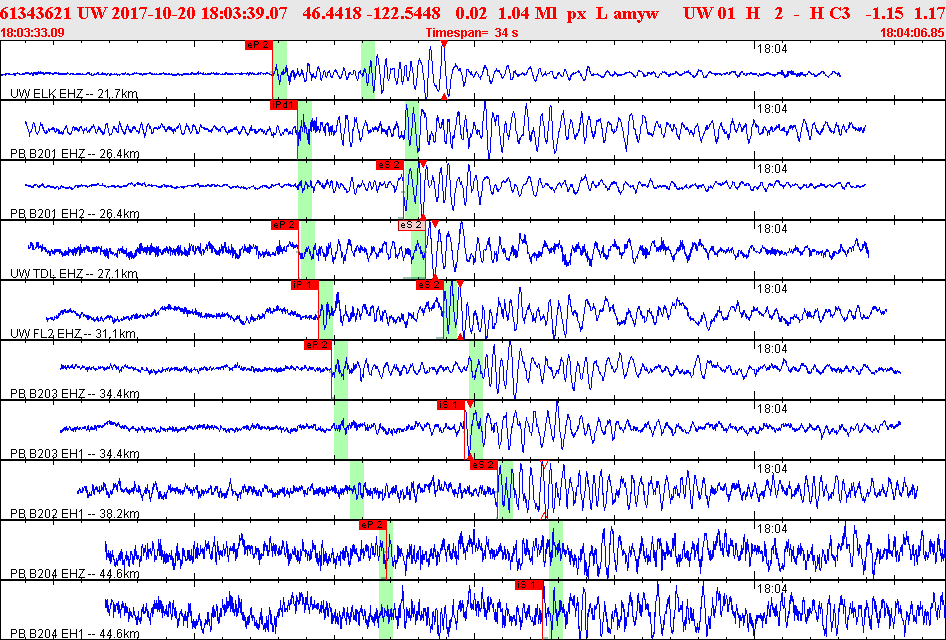Click the iS 1 pick flag on PB B203 EH1
Screen dimensions: 946x640
pyautogui.click(x=449, y=405)
